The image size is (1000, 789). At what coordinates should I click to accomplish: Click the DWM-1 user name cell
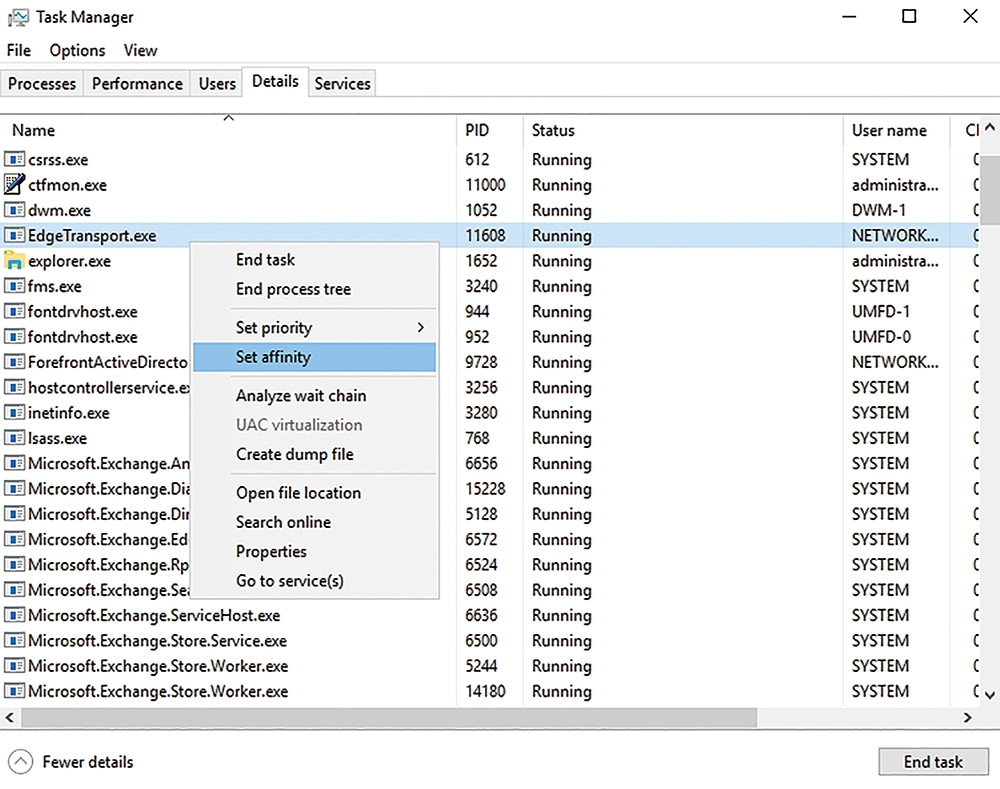coord(878,210)
